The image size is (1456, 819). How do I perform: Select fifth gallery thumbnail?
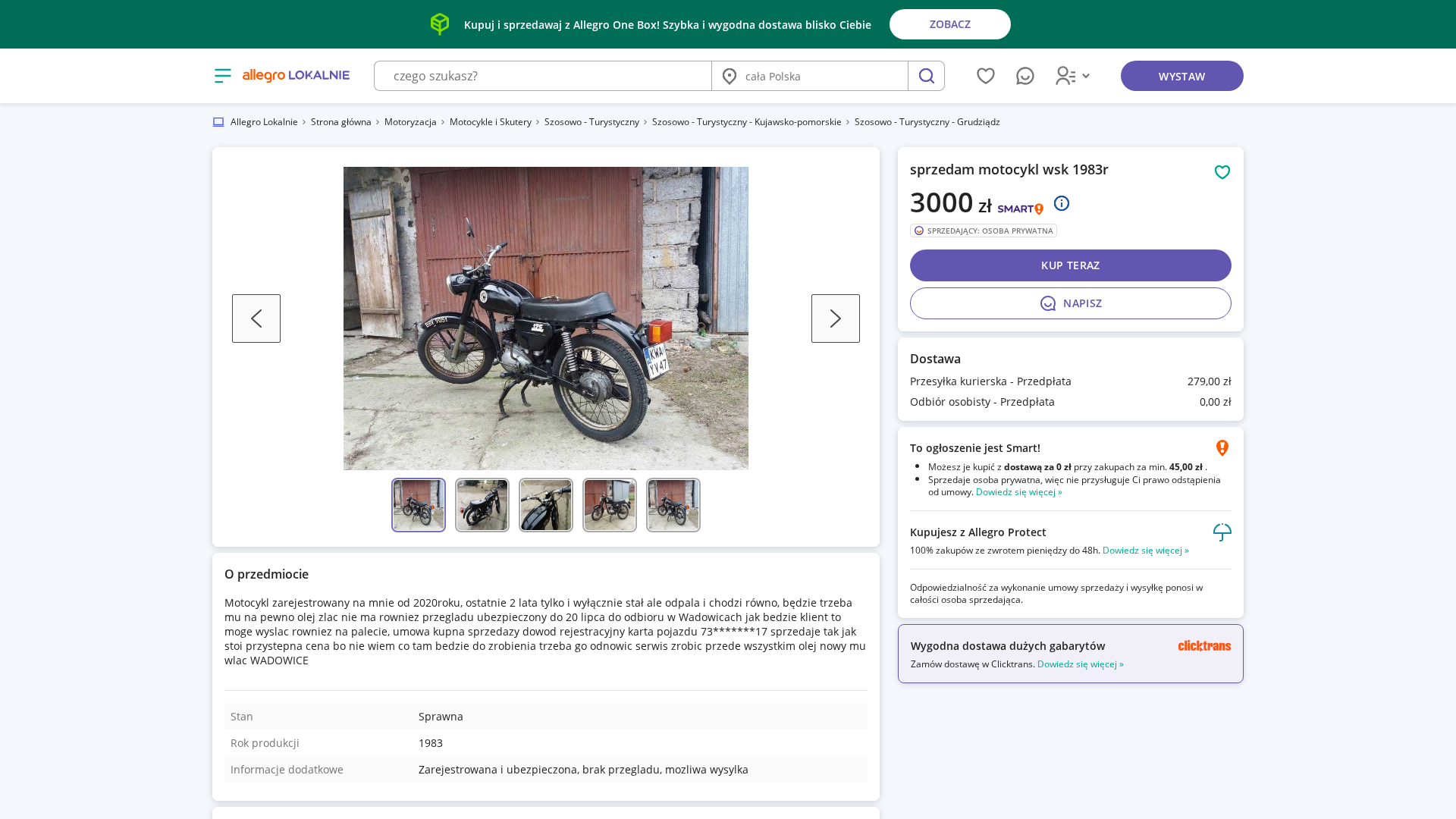point(673,505)
